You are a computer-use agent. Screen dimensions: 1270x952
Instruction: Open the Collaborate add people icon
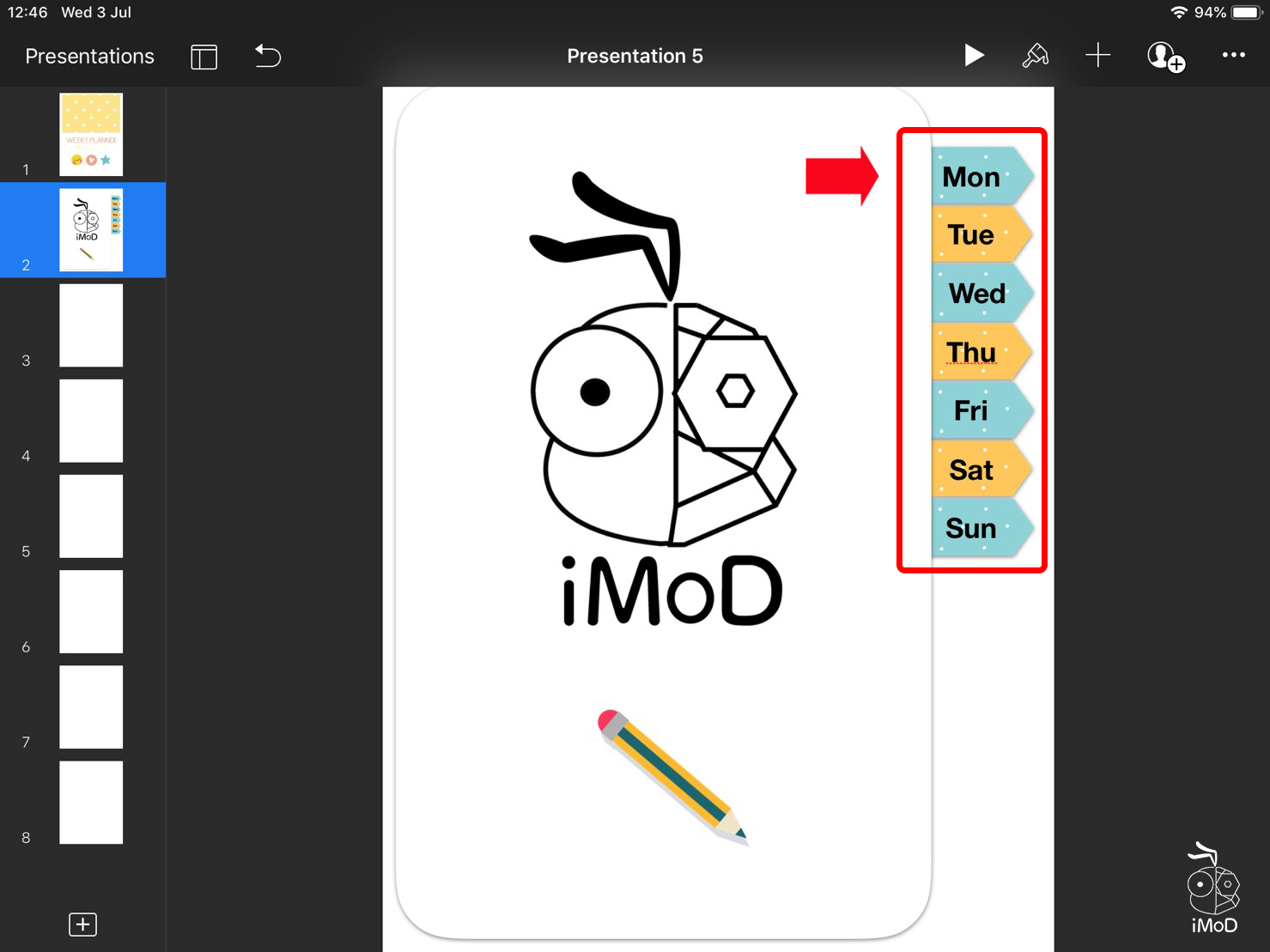coord(1164,57)
